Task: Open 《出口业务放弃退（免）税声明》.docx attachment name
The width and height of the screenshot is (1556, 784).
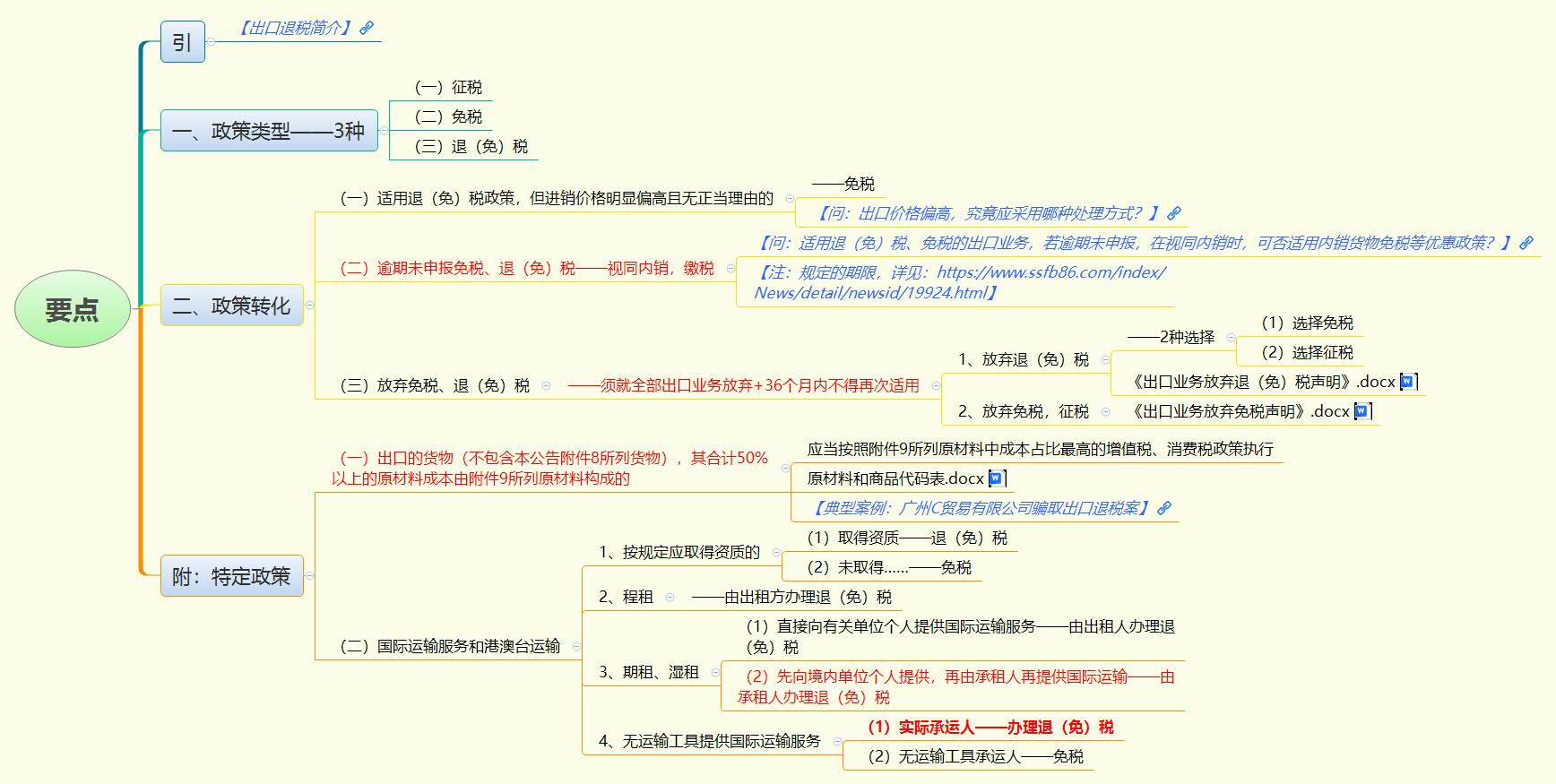Action: [x=1261, y=382]
